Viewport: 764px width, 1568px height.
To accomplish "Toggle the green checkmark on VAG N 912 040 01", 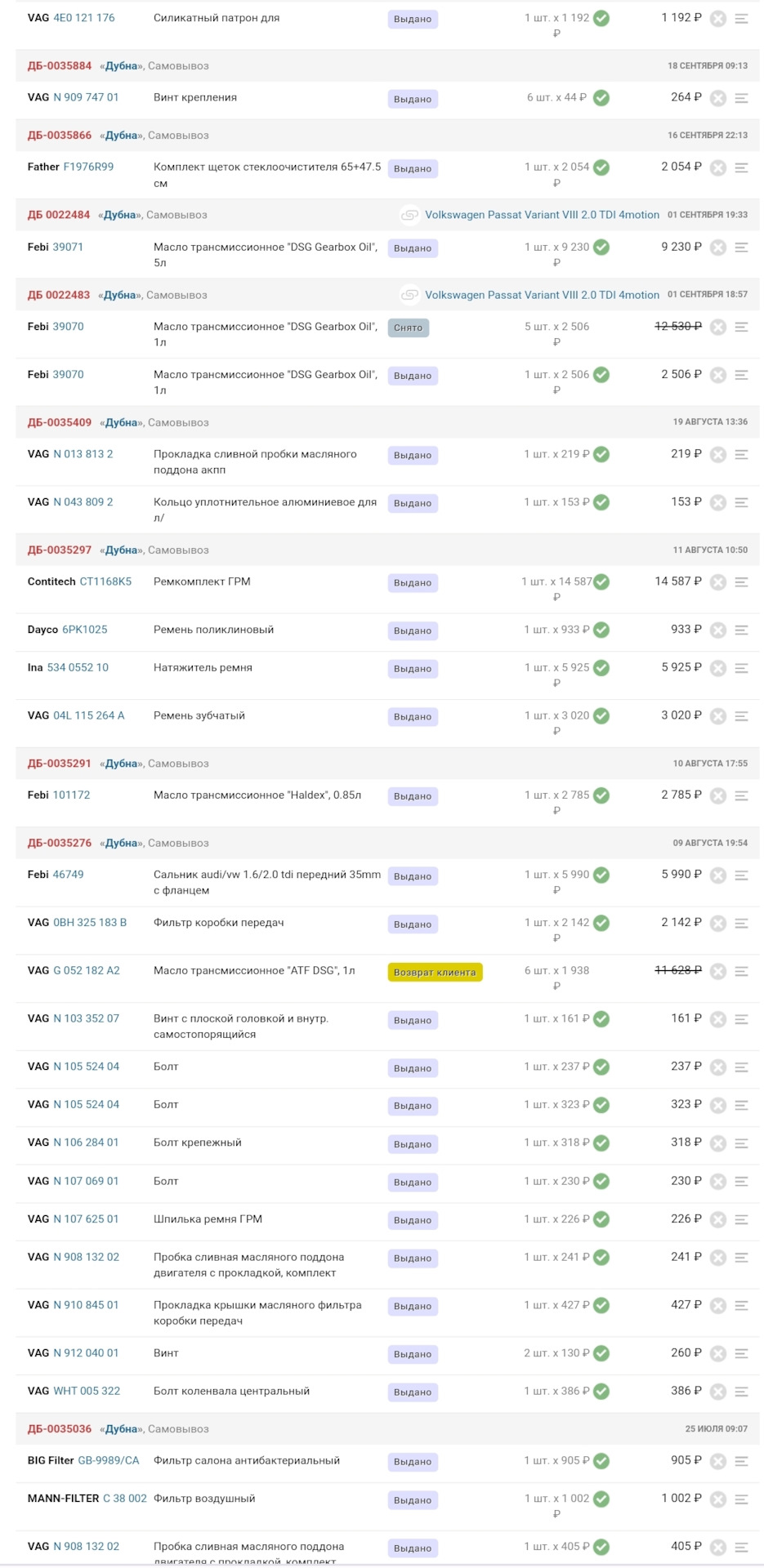I will tap(601, 1353).
